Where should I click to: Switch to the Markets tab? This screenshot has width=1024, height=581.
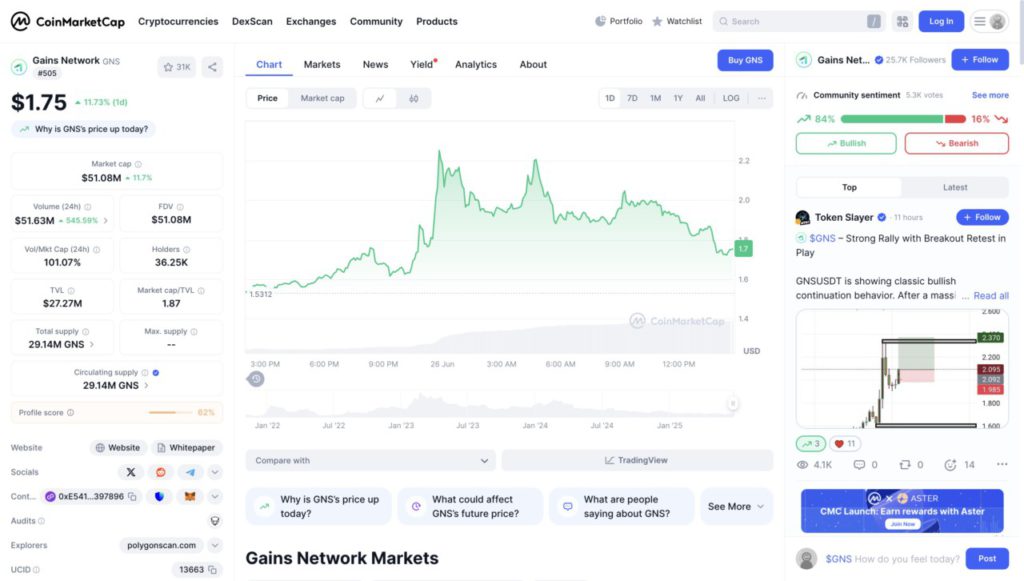tap(322, 64)
